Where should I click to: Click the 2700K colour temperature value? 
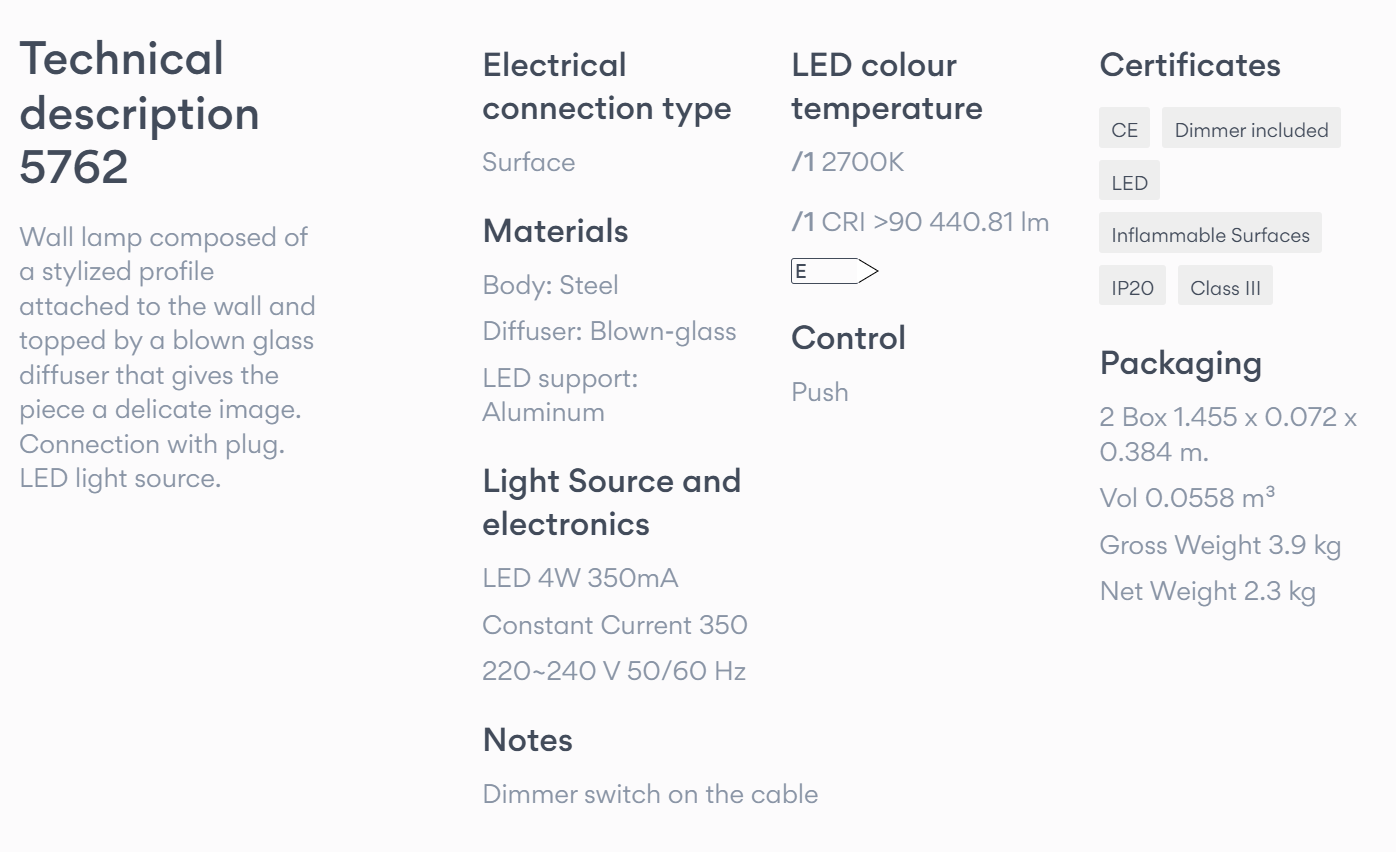(862, 162)
